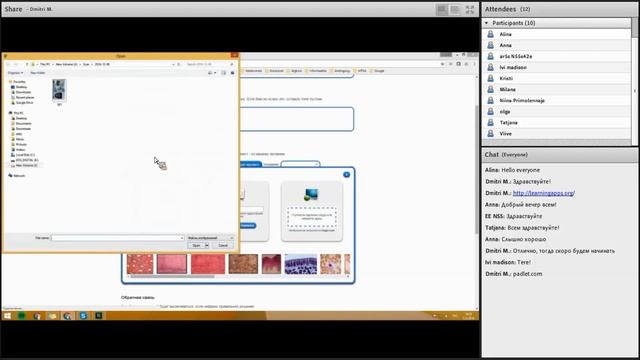
Task: Click the Back arrow in Open dialog
Action: click(8, 64)
